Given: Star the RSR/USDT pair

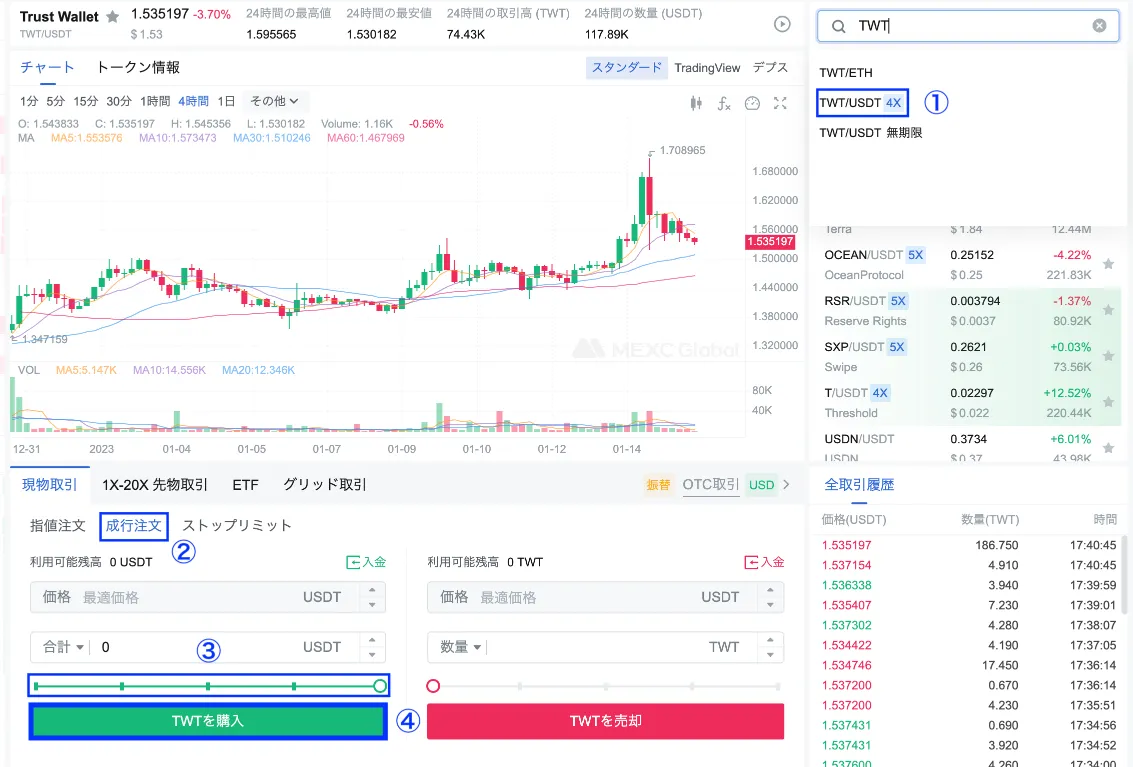Looking at the screenshot, I should click(x=1108, y=310).
